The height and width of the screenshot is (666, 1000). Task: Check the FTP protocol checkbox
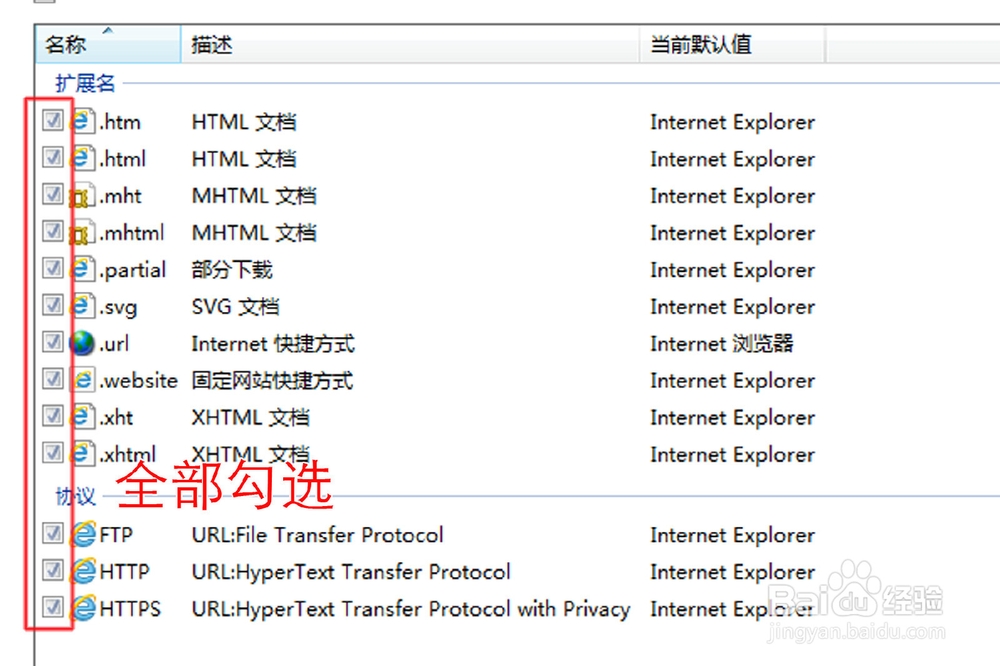53,533
